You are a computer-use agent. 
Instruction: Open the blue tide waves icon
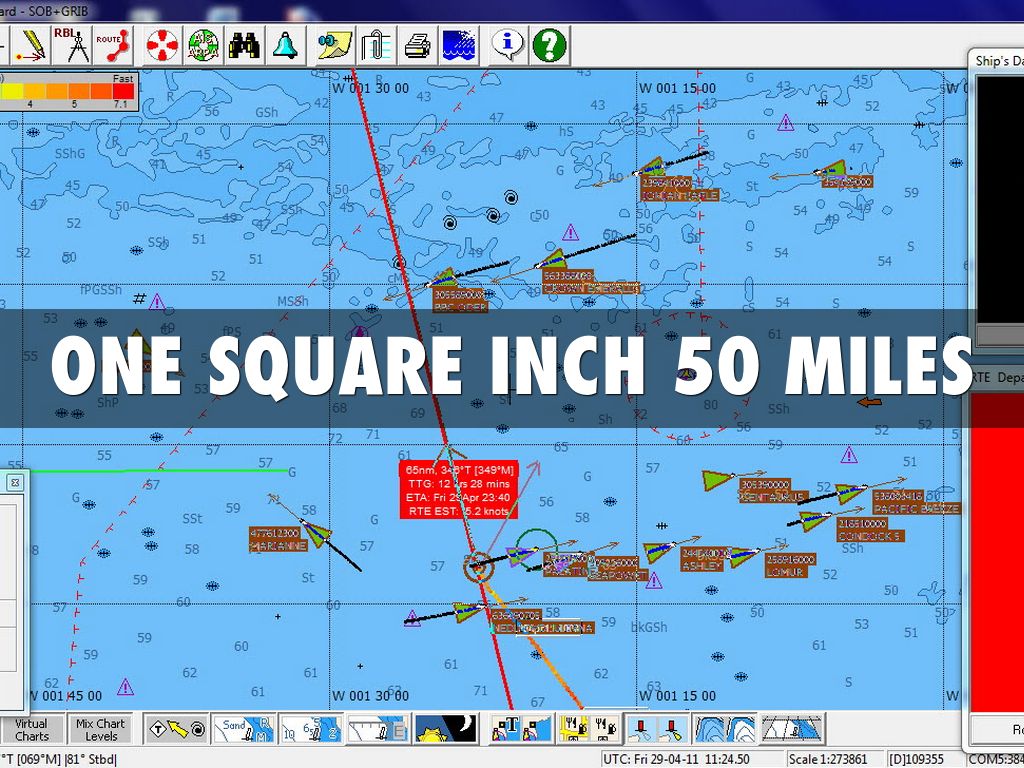(457, 45)
